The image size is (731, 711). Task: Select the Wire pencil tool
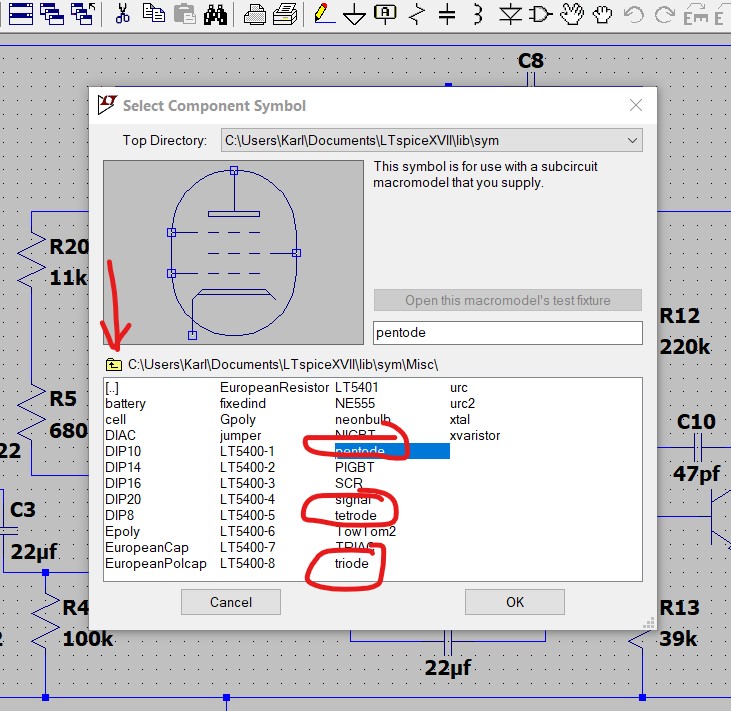[323, 14]
